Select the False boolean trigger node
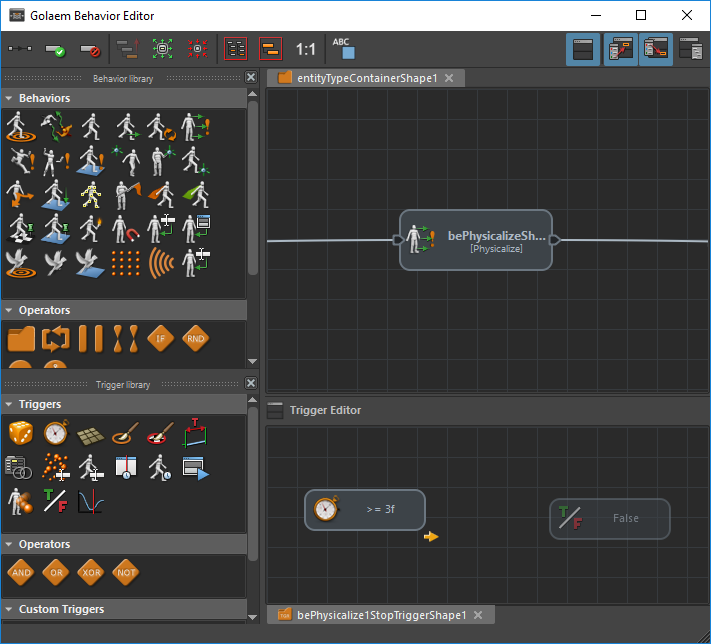Viewport: 711px width, 644px height. (x=610, y=519)
